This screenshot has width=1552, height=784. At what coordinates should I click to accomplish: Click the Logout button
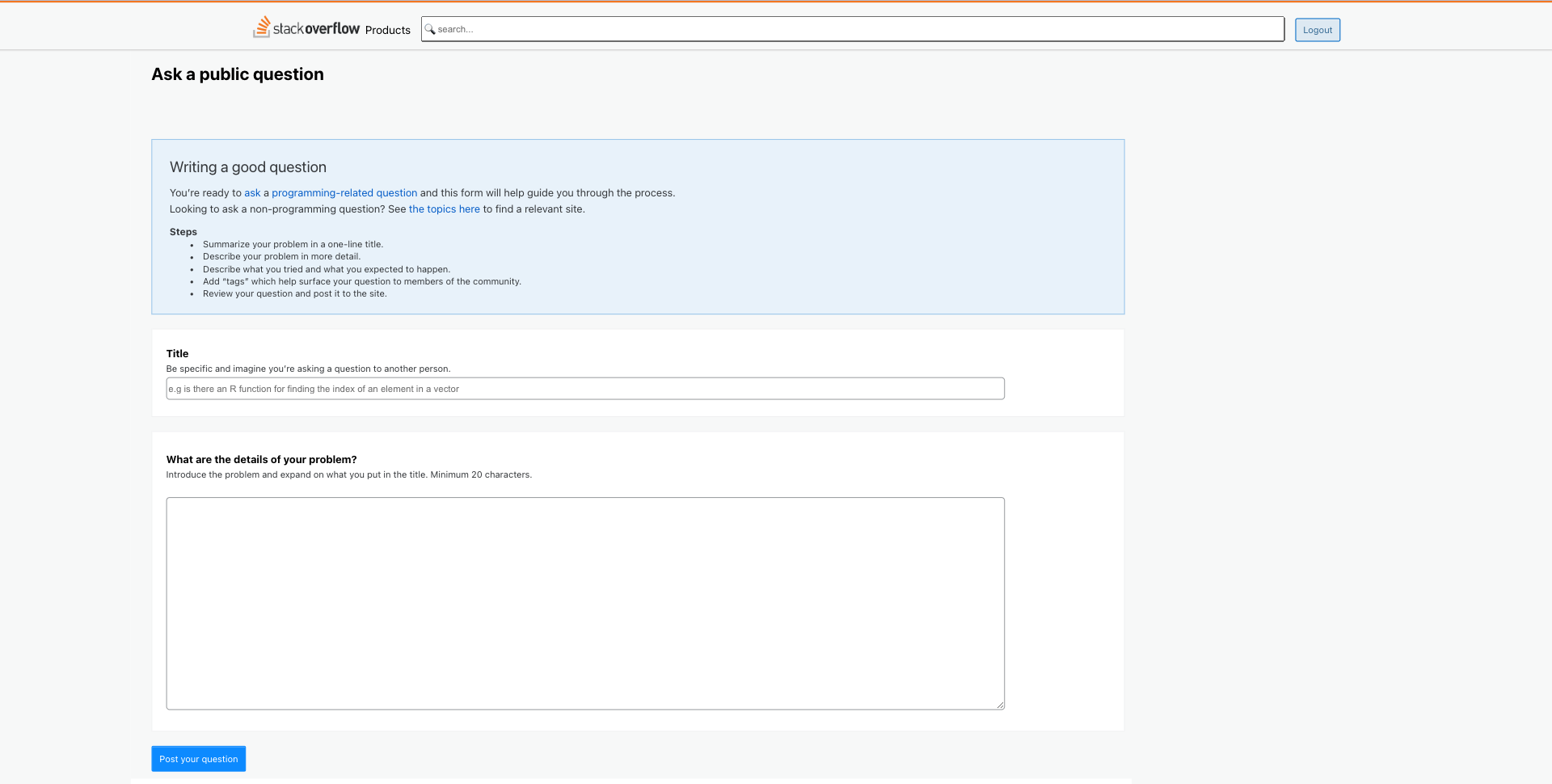tap(1317, 30)
